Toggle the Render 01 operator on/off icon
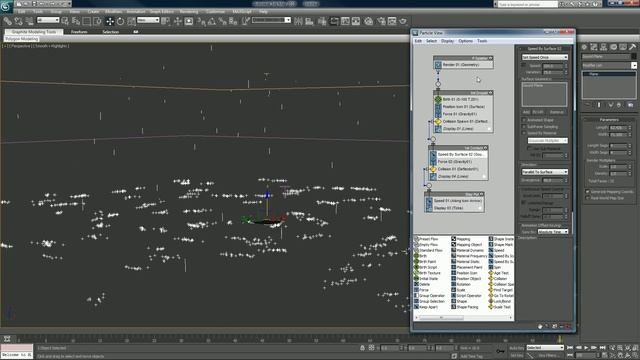640x360 pixels. pos(438,65)
